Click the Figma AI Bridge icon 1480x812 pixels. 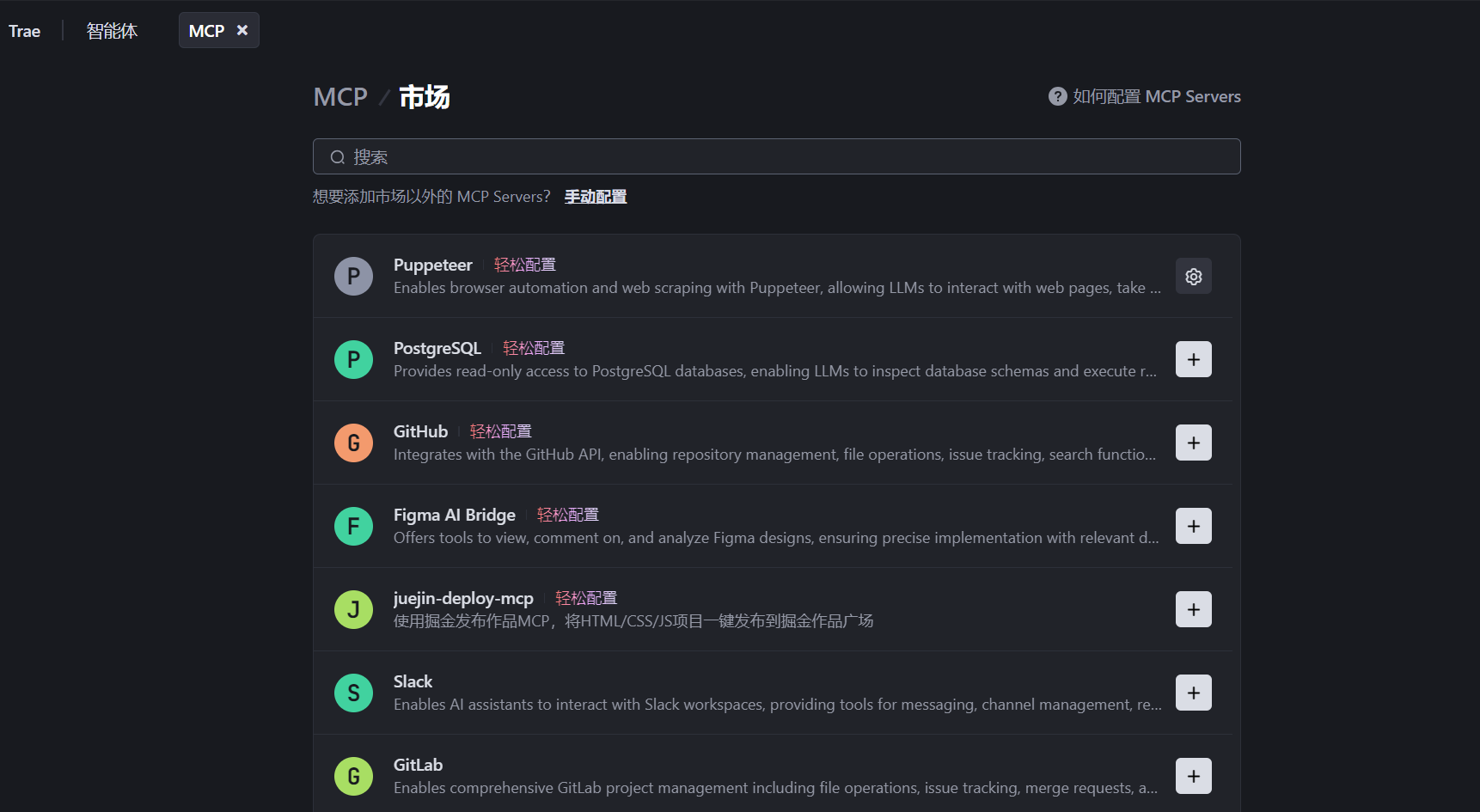pos(353,526)
